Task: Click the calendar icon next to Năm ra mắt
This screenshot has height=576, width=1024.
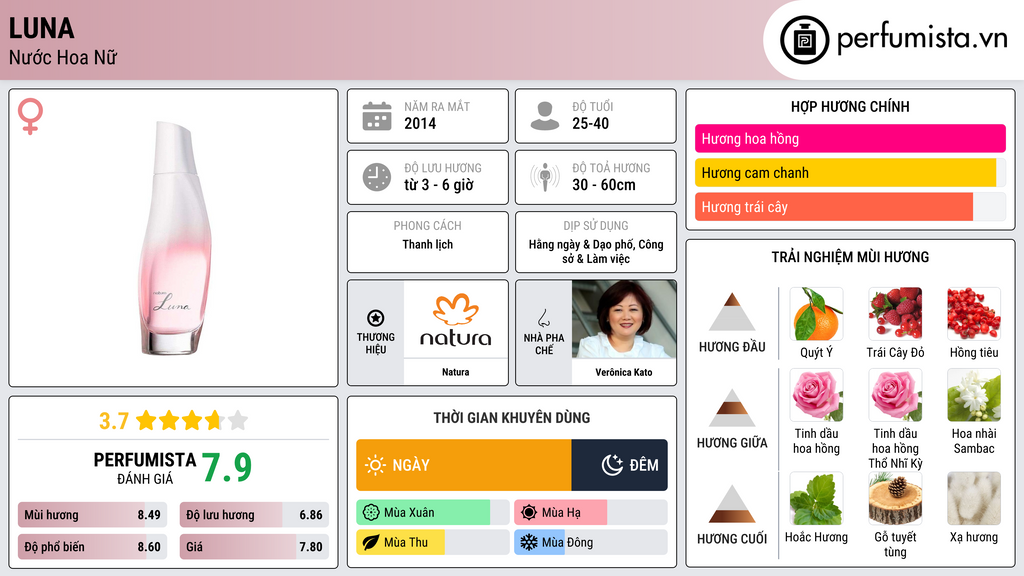Action: tap(377, 116)
